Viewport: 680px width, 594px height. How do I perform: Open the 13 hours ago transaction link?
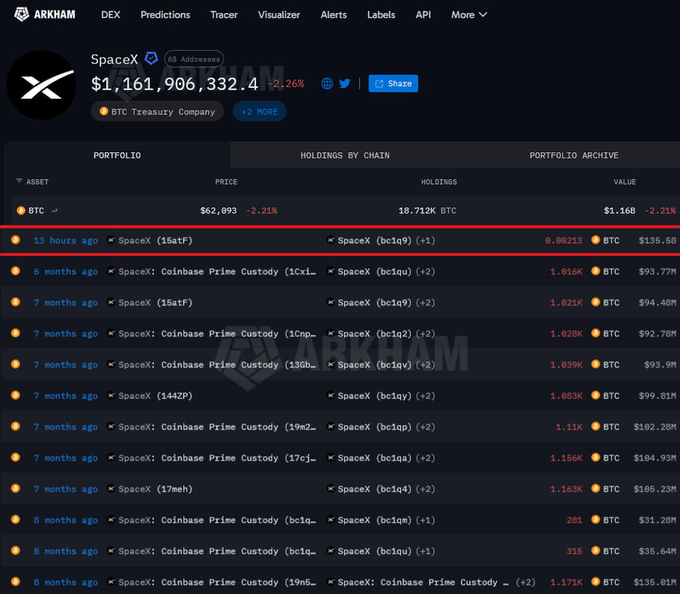point(65,240)
